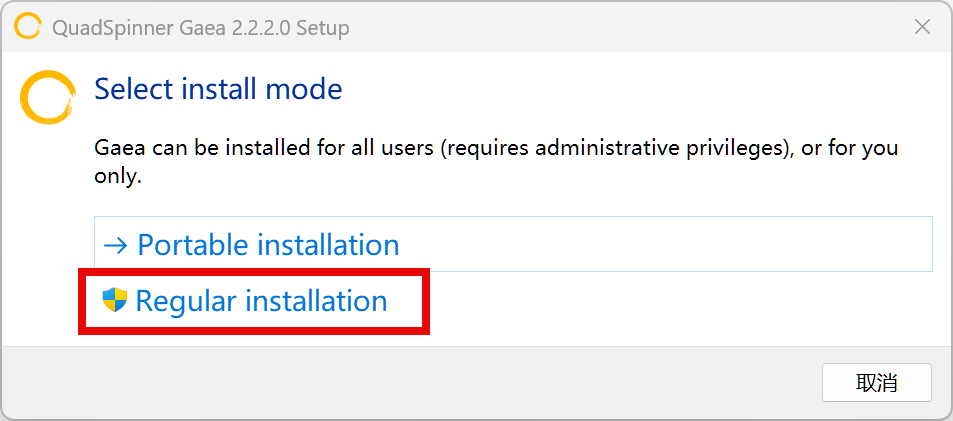
Task: Click the large yellow Gaea logo
Action: tap(48, 96)
